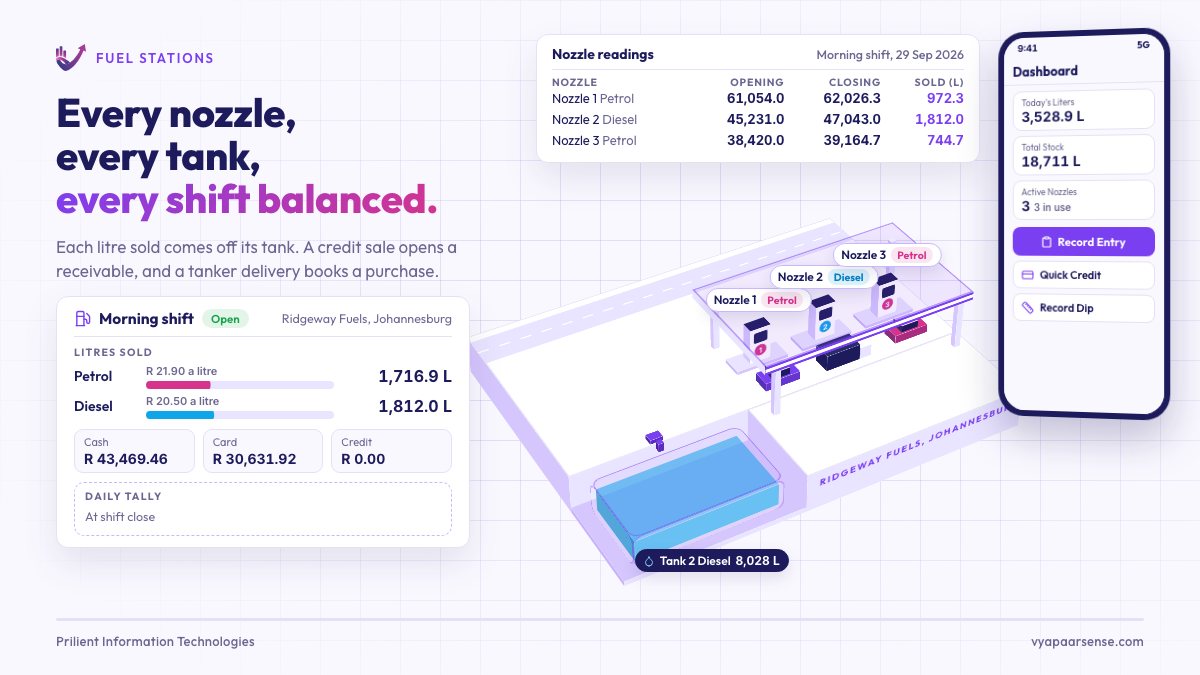Select the Nozzle 1 Petrol tag
Image resolution: width=1200 pixels, height=675 pixels.
tap(756, 300)
